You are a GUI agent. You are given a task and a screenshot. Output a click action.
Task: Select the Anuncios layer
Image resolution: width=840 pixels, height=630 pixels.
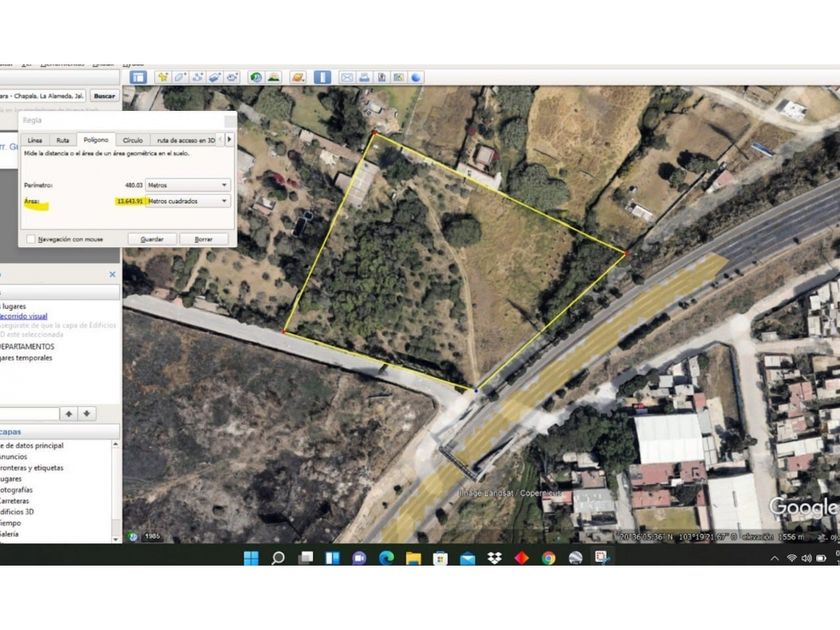[13, 456]
